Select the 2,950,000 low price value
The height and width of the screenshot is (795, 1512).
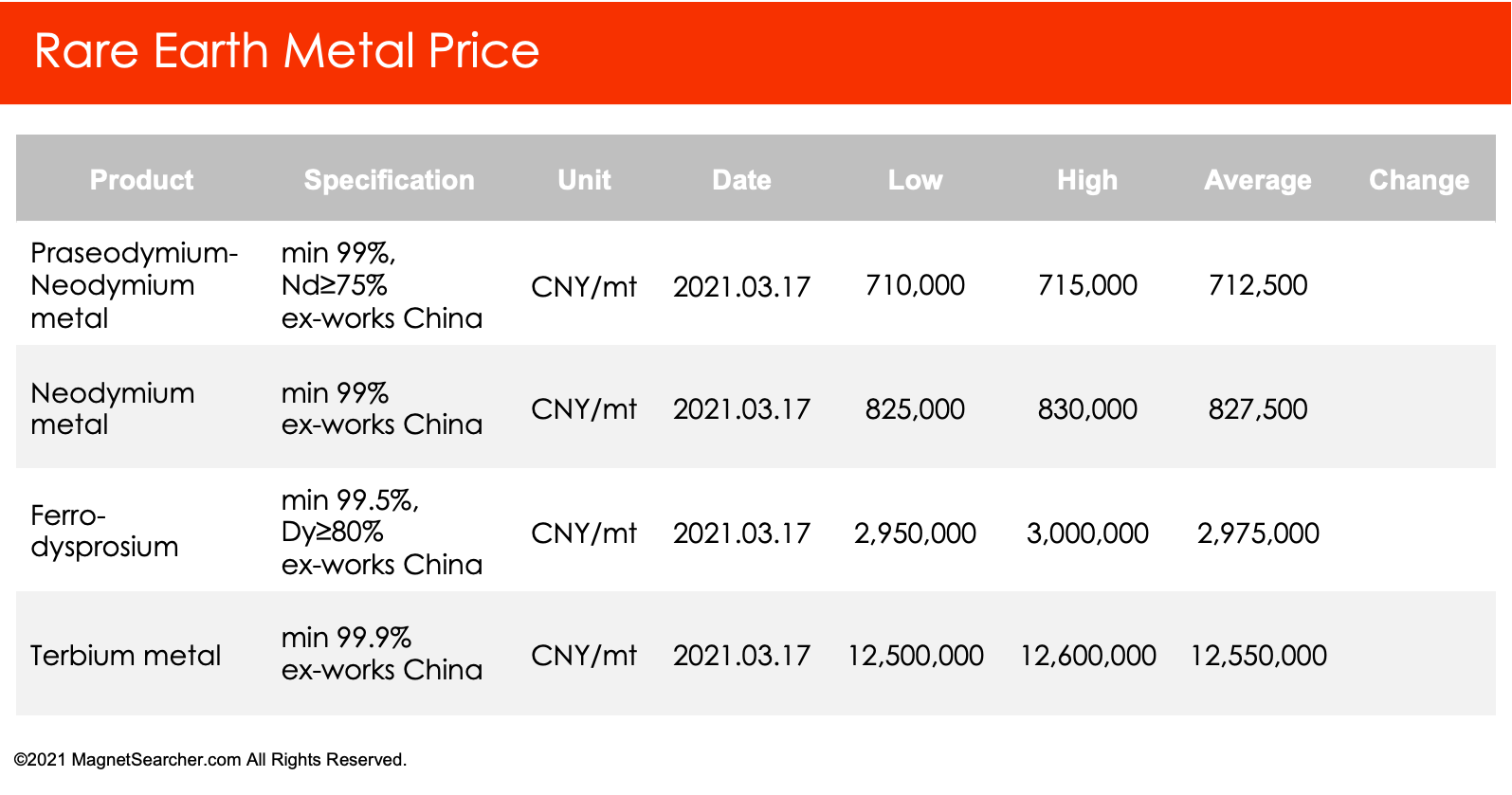[915, 533]
